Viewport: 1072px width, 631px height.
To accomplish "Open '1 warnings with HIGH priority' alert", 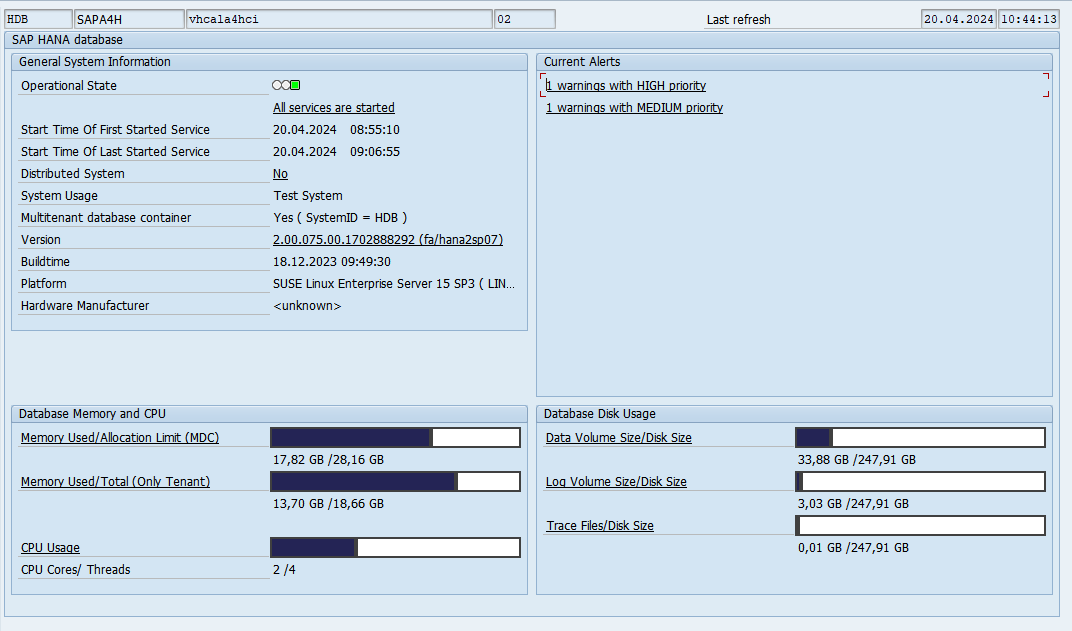I will pyautogui.click(x=626, y=85).
